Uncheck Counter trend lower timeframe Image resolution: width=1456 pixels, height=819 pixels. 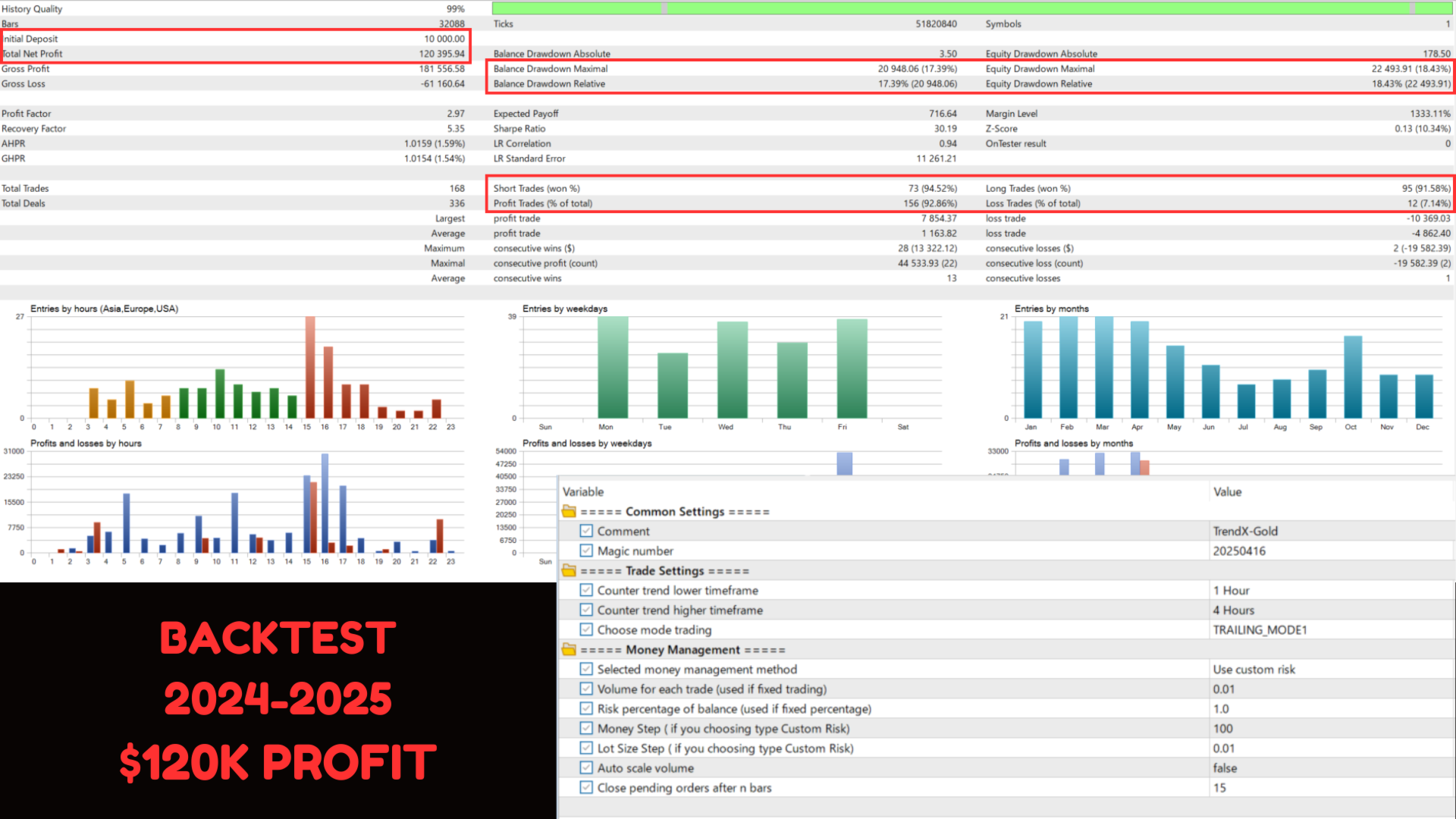click(x=586, y=590)
